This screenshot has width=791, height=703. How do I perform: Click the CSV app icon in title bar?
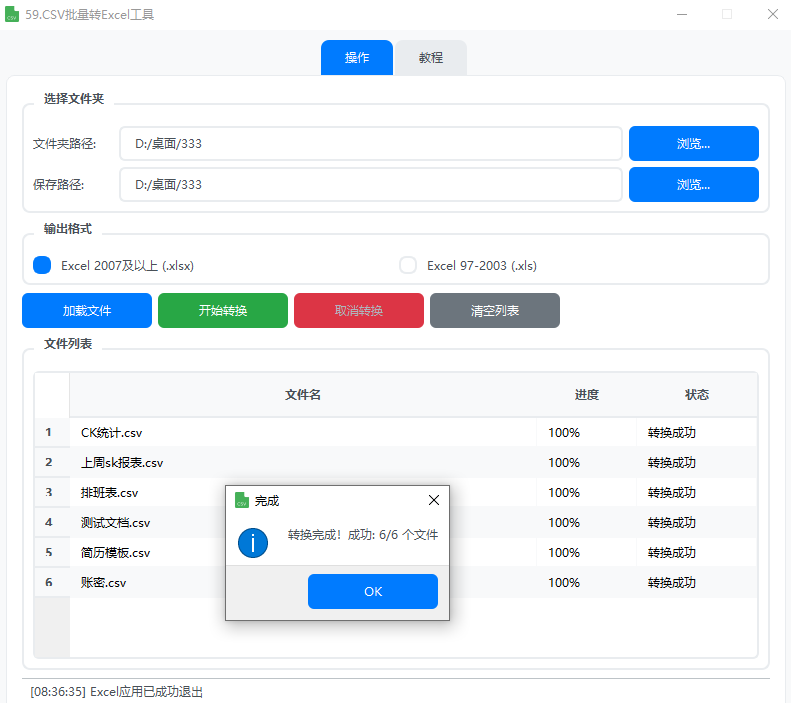pos(13,15)
